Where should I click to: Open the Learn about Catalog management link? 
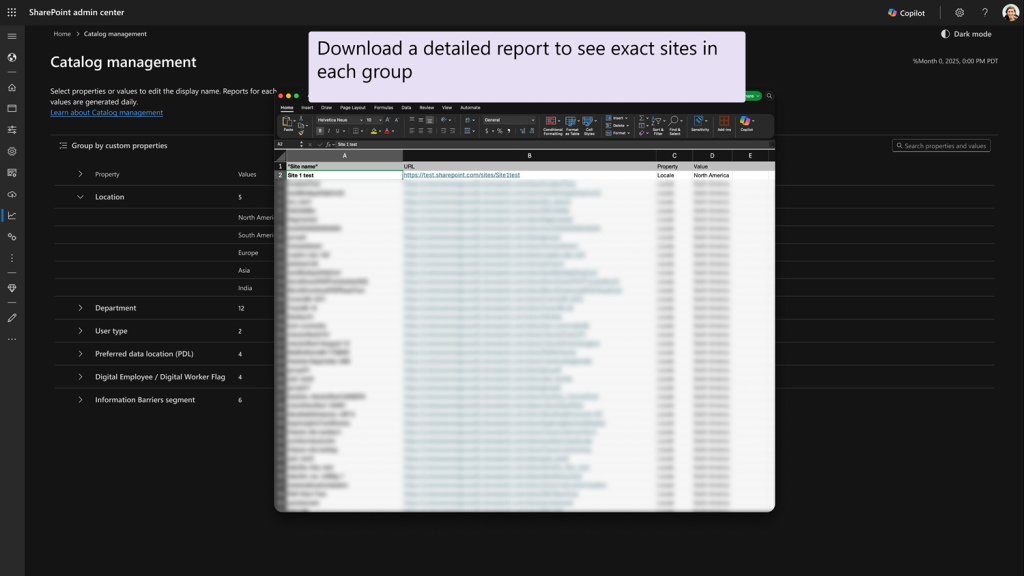click(x=106, y=112)
